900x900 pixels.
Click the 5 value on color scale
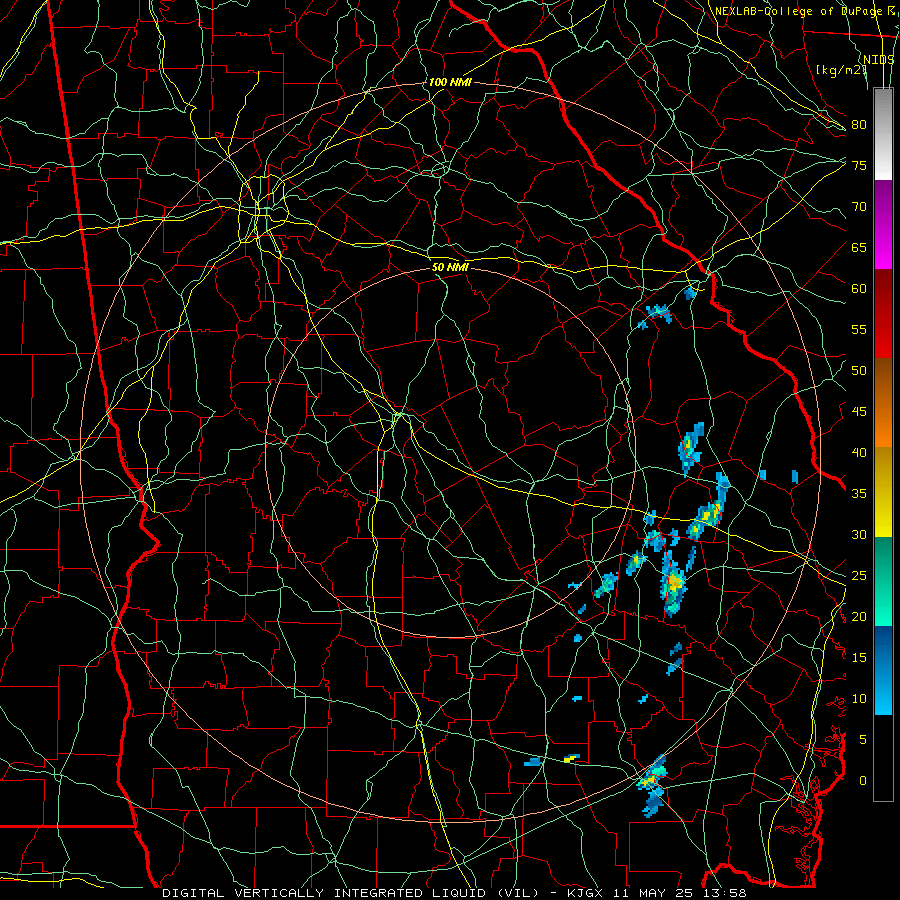[x=863, y=739]
